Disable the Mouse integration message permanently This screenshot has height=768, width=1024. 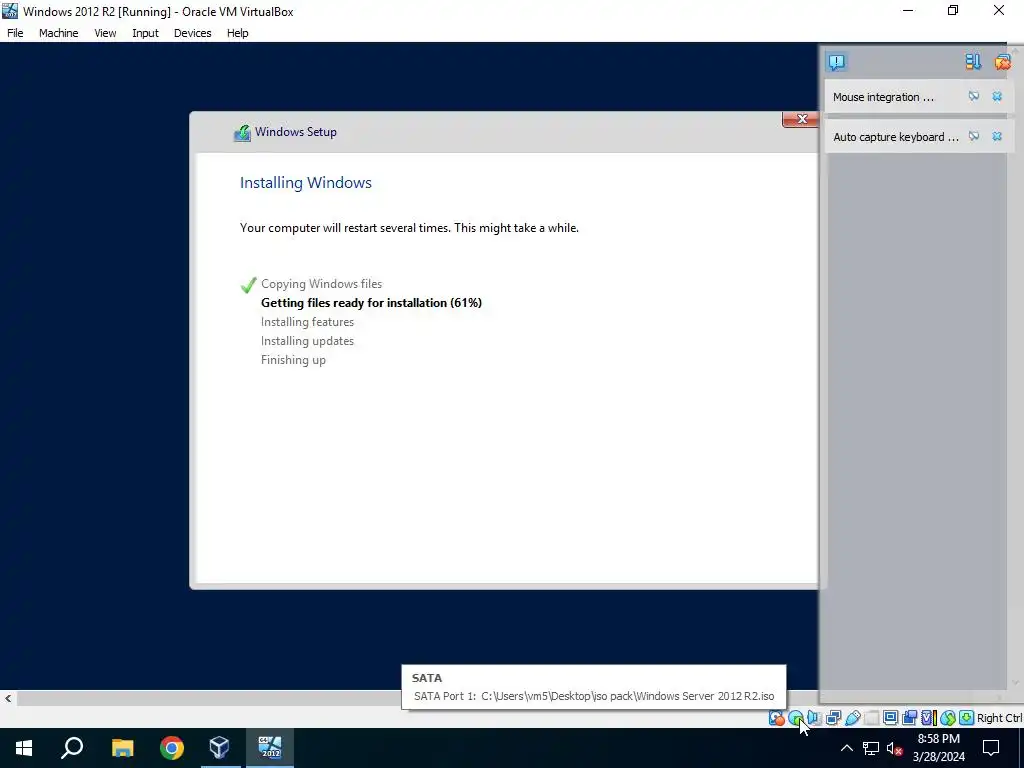tap(974, 97)
